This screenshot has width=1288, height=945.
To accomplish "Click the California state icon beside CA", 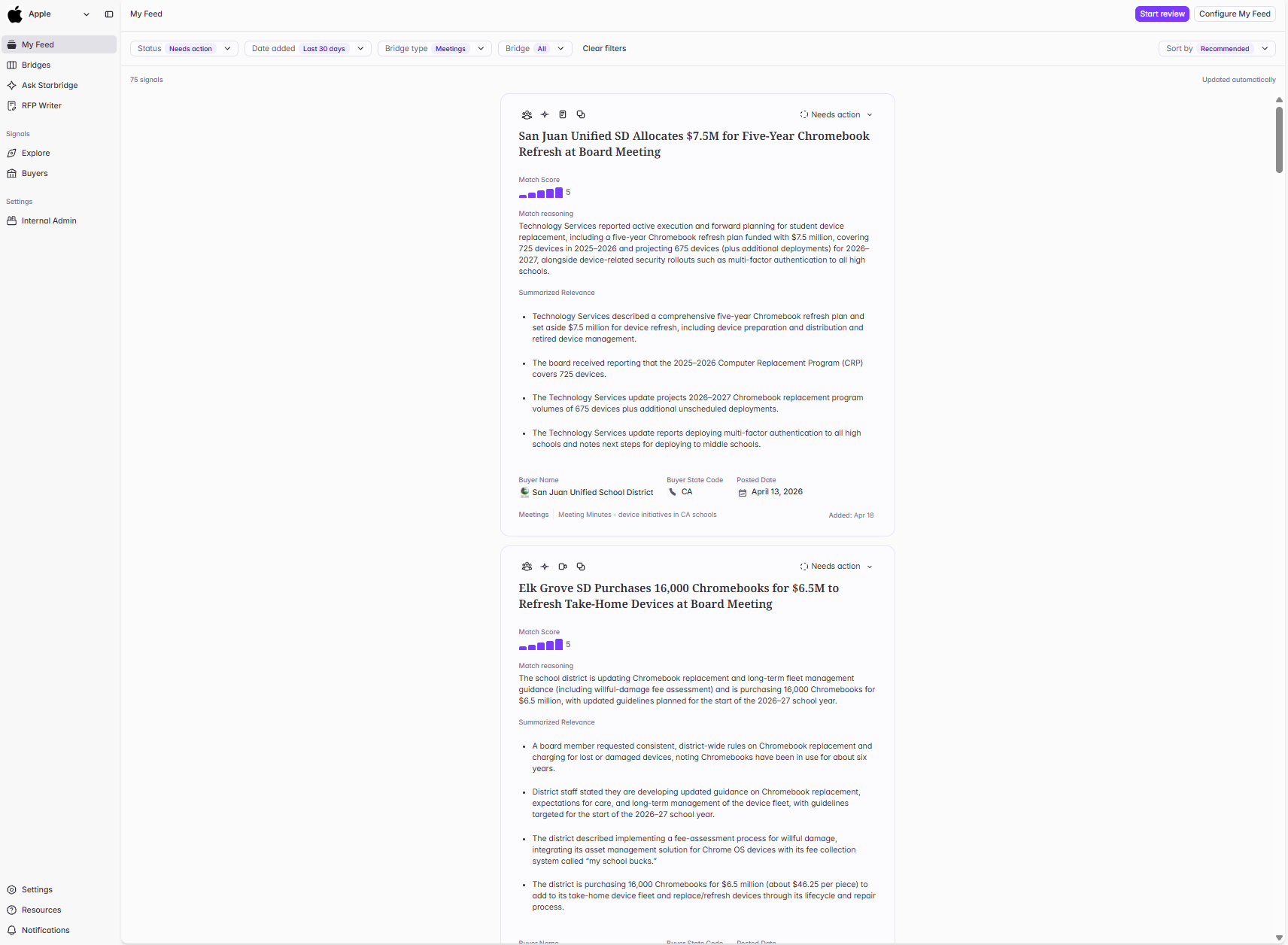I will (673, 492).
